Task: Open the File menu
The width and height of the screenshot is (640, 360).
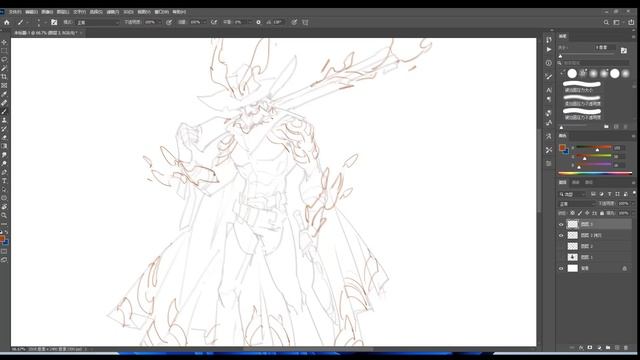Action: (15, 12)
